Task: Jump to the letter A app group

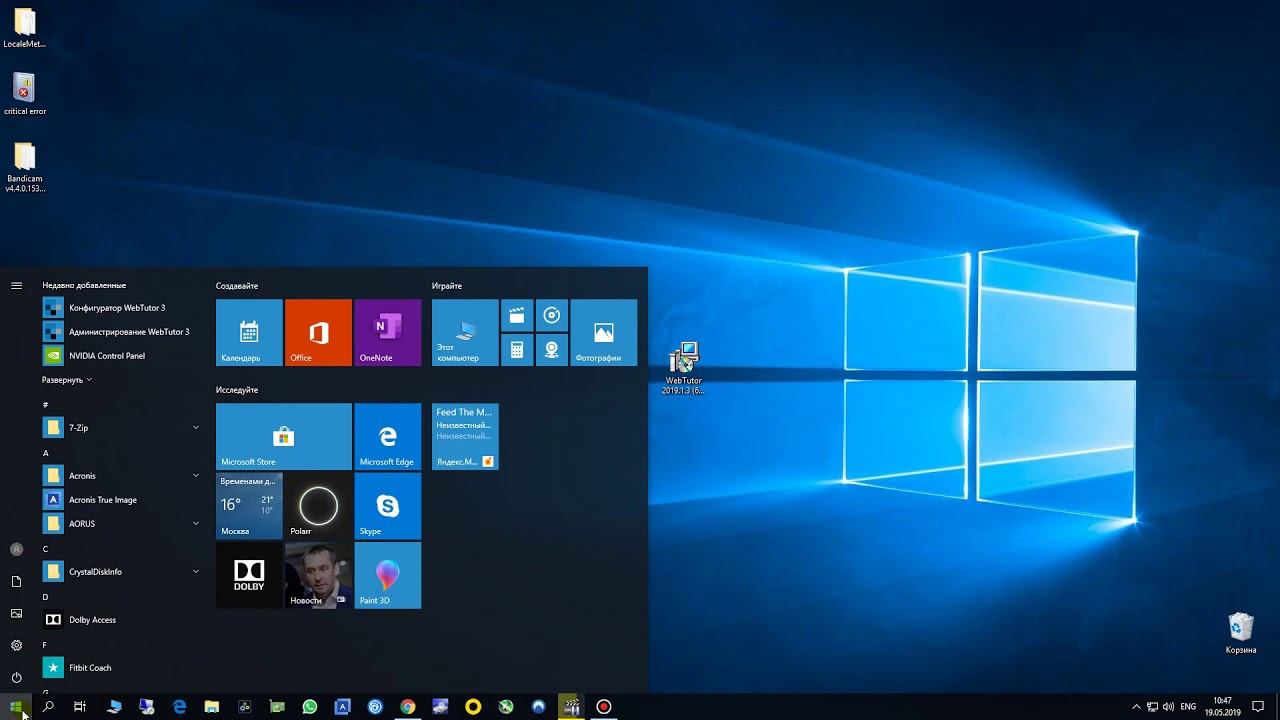Action: click(46, 453)
